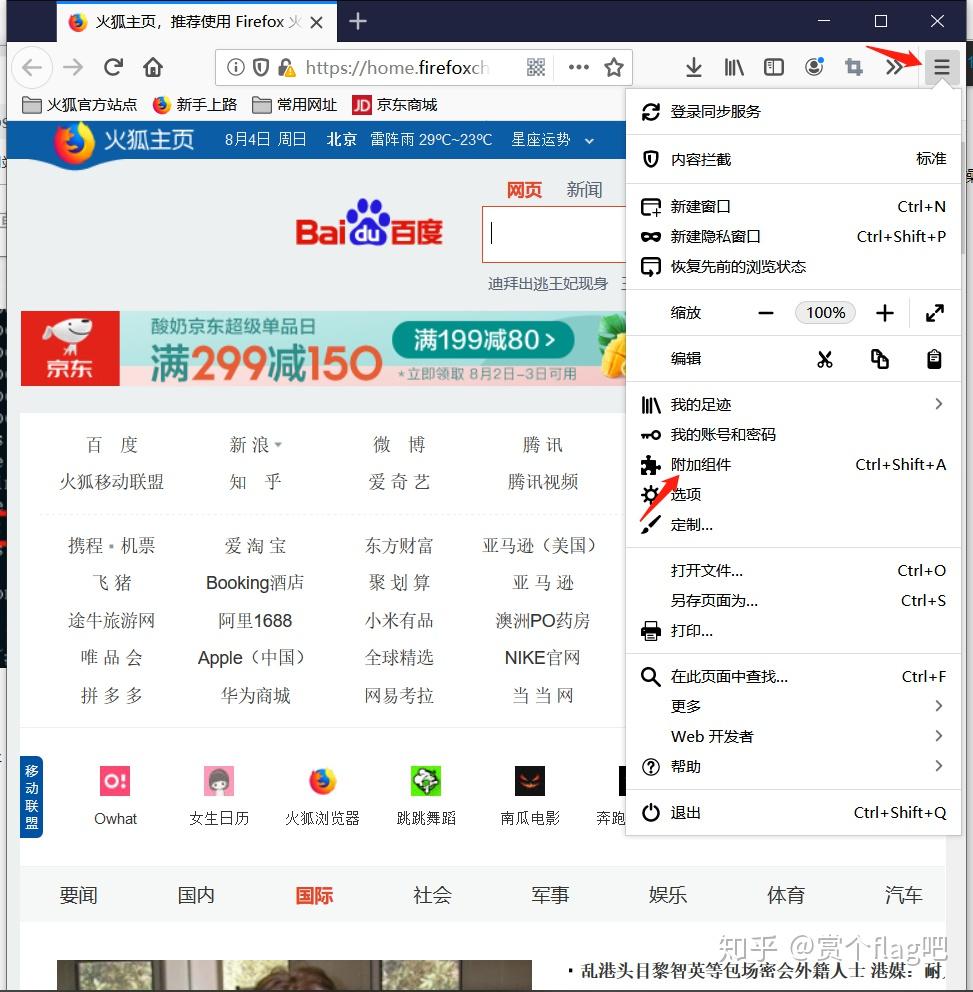Open the library toolbar icon
Image resolution: width=973 pixels, height=992 pixels.
[734, 67]
